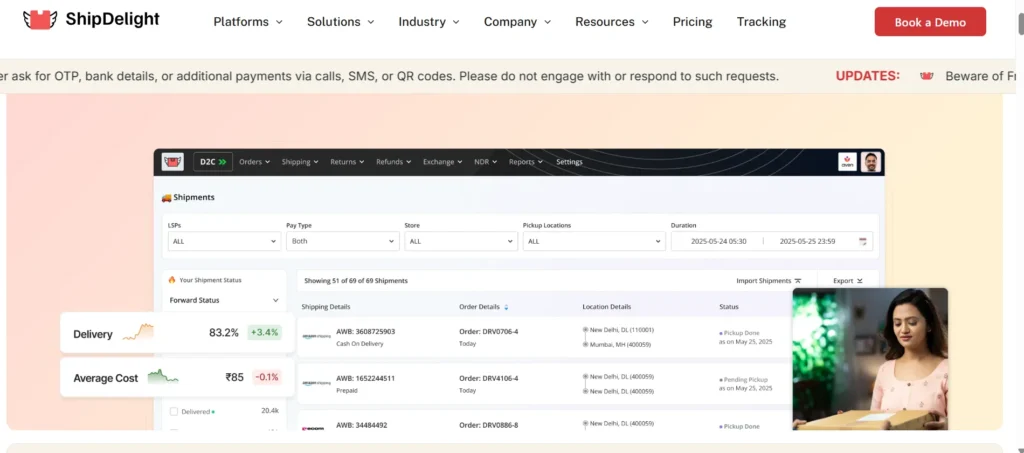Click the carrier logo for AWB 1652244511

tap(316, 383)
